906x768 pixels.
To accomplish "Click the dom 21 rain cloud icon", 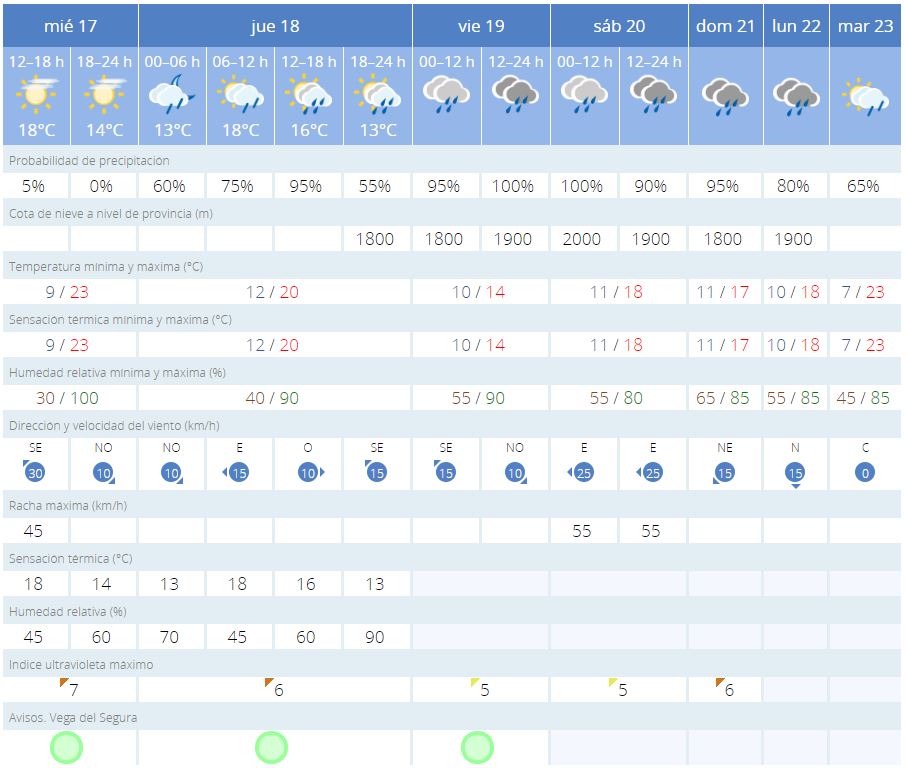I will pyautogui.click(x=725, y=96).
